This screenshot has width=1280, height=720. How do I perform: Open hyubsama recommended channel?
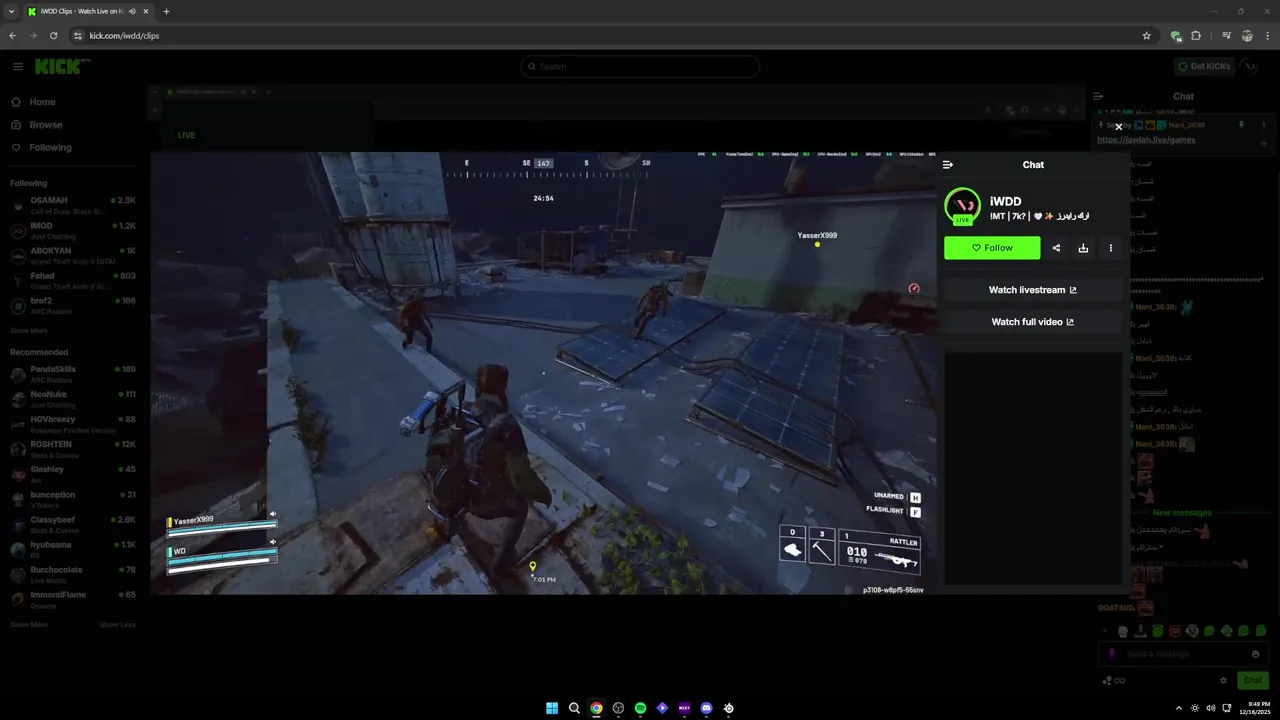[72, 549]
